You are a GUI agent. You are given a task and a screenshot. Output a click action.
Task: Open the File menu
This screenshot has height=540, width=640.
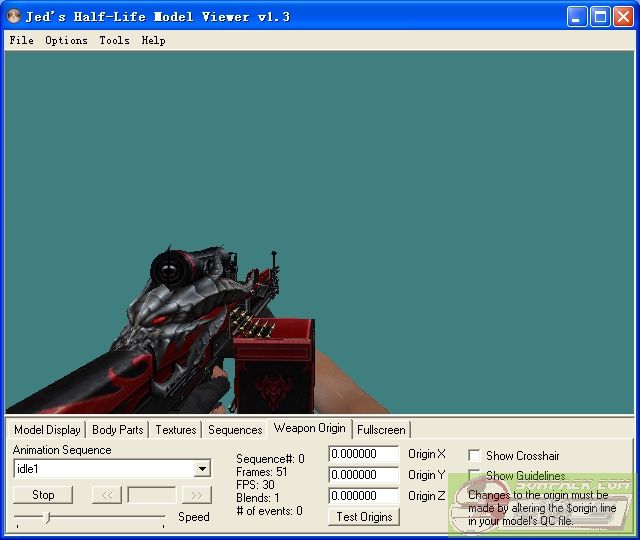click(x=21, y=41)
